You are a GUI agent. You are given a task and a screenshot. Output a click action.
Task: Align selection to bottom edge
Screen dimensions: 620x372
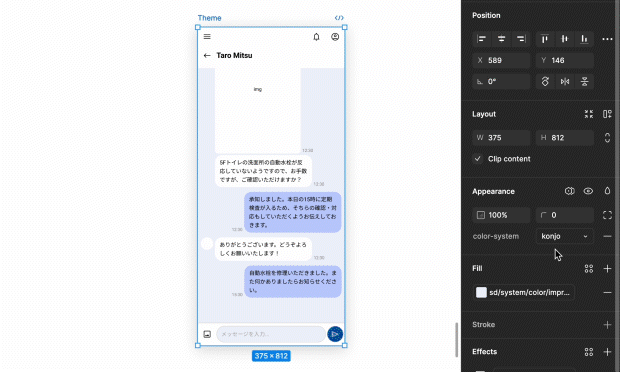(x=584, y=39)
